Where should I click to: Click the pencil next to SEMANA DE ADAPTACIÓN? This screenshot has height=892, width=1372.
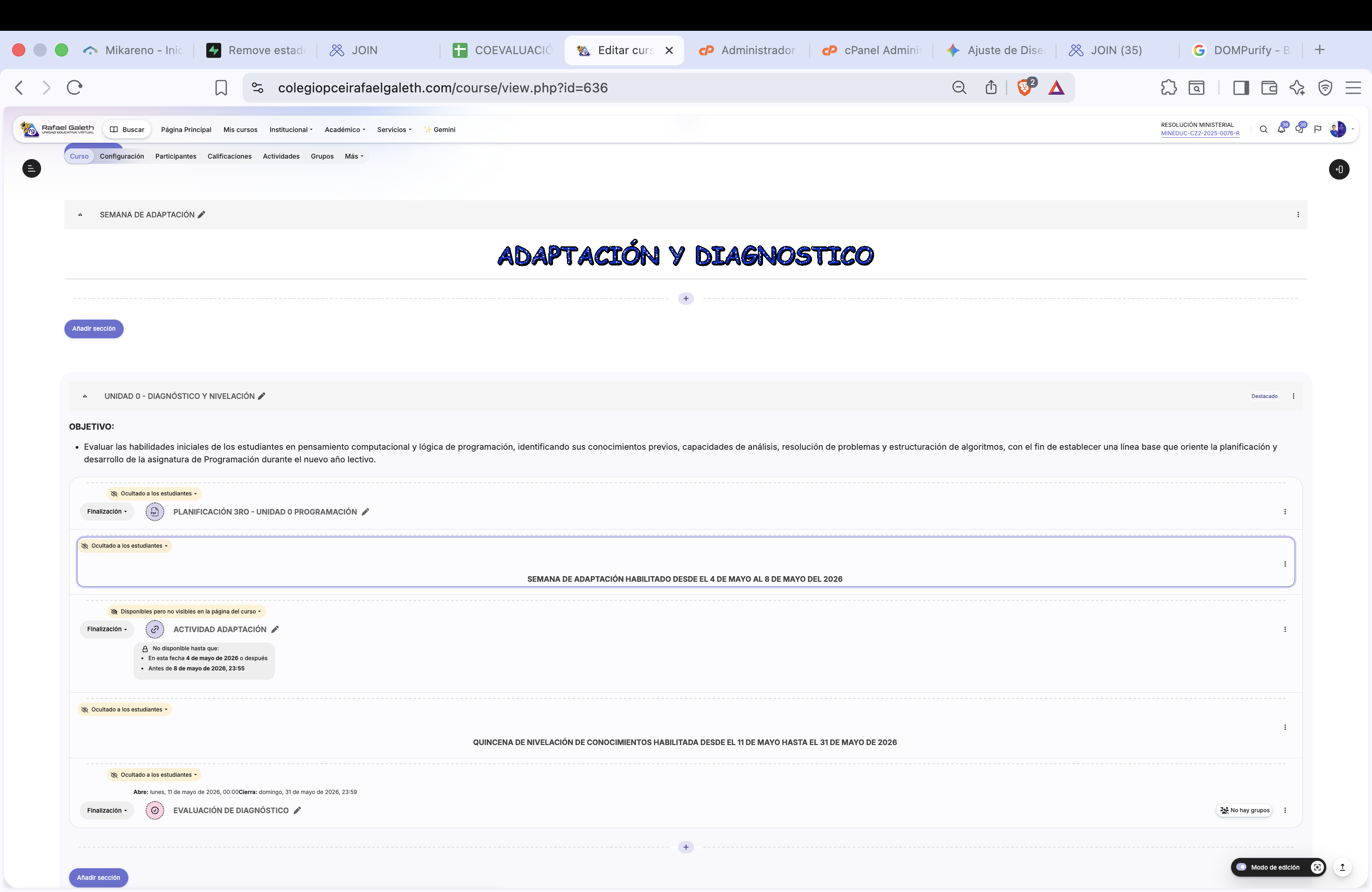click(x=201, y=214)
